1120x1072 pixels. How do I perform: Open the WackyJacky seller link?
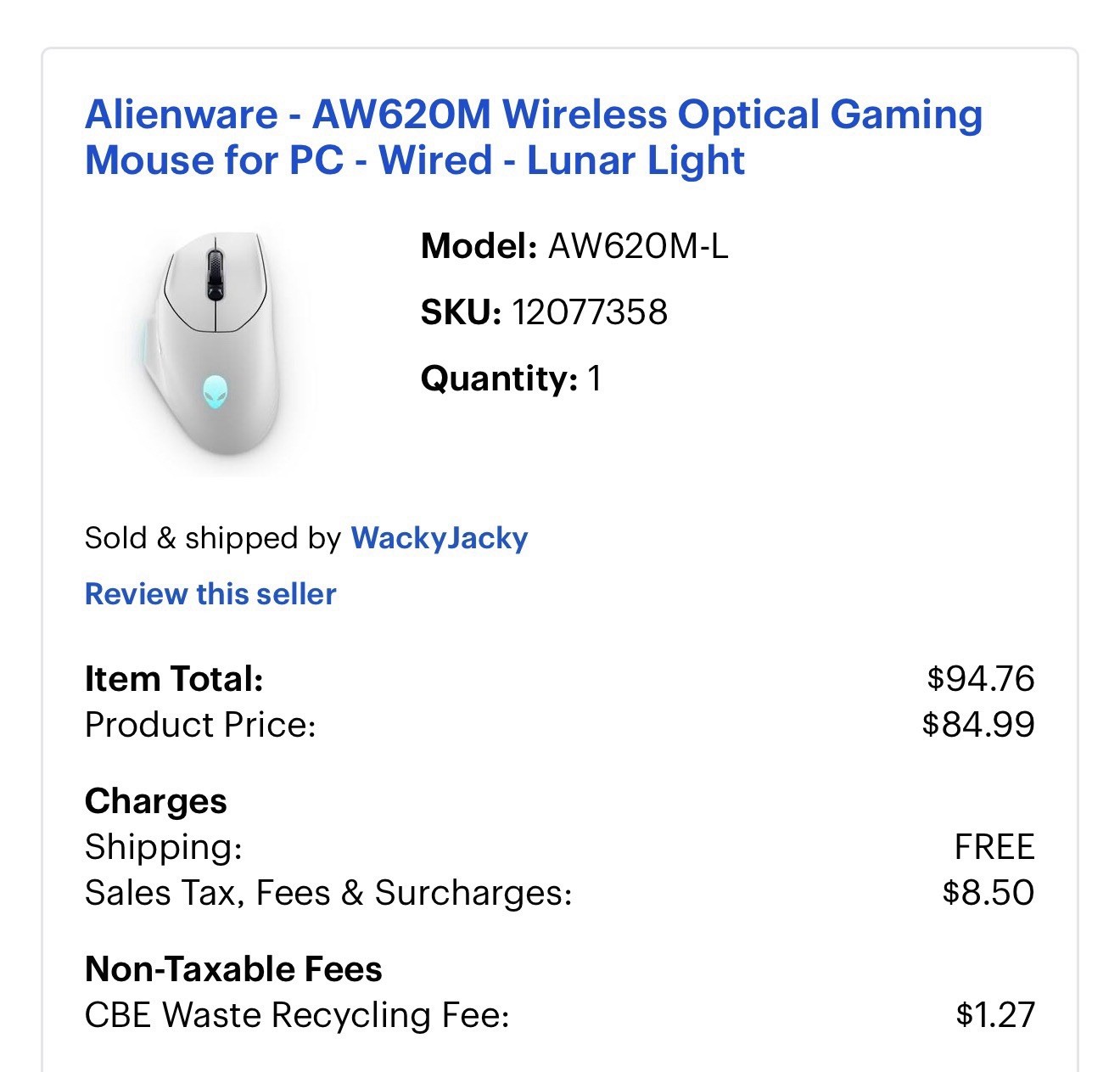click(439, 538)
